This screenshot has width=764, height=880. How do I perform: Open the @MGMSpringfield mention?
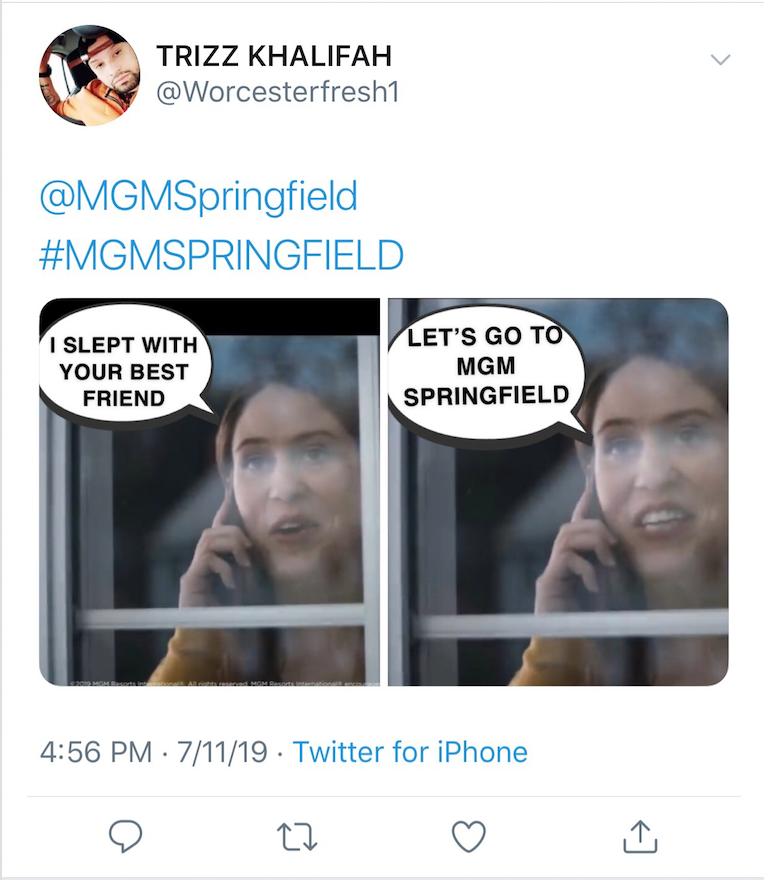pyautogui.click(x=198, y=197)
